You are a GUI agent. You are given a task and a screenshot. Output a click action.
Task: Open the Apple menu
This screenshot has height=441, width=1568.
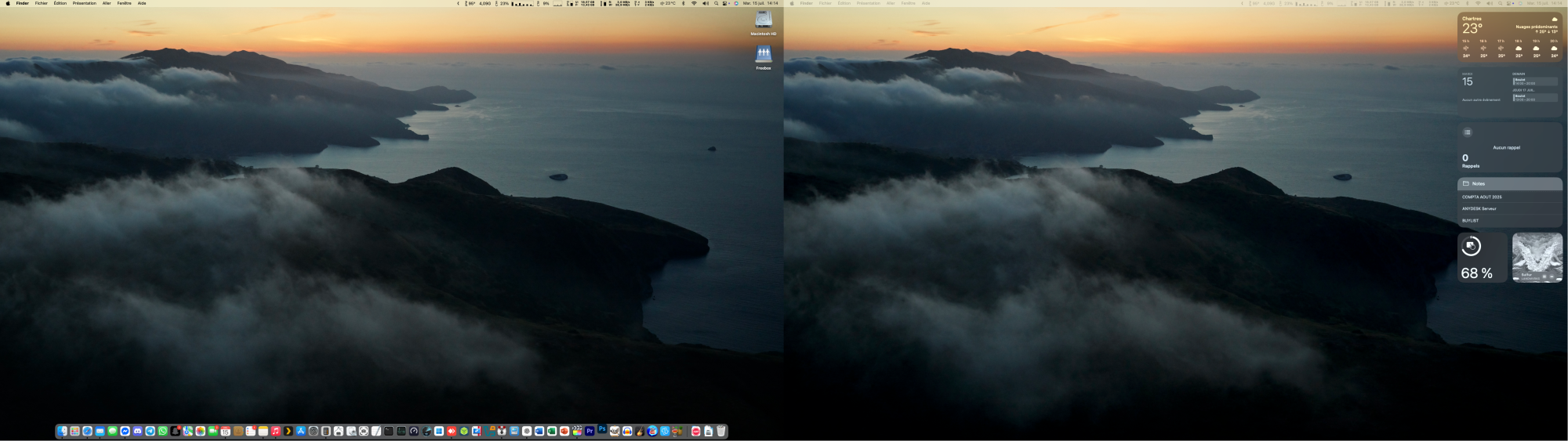point(7,3)
